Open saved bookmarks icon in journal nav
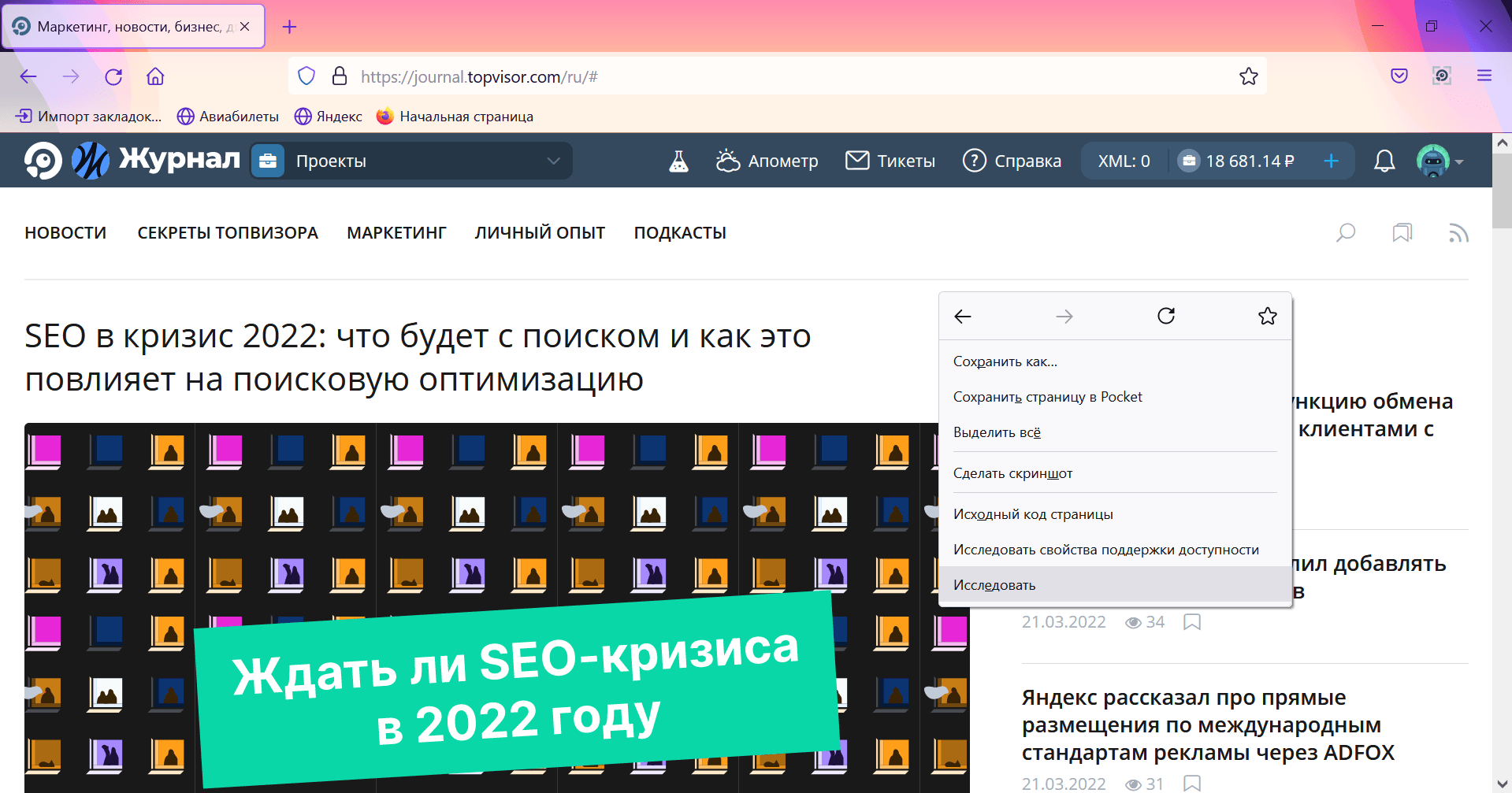The image size is (1512, 793). (x=1402, y=232)
